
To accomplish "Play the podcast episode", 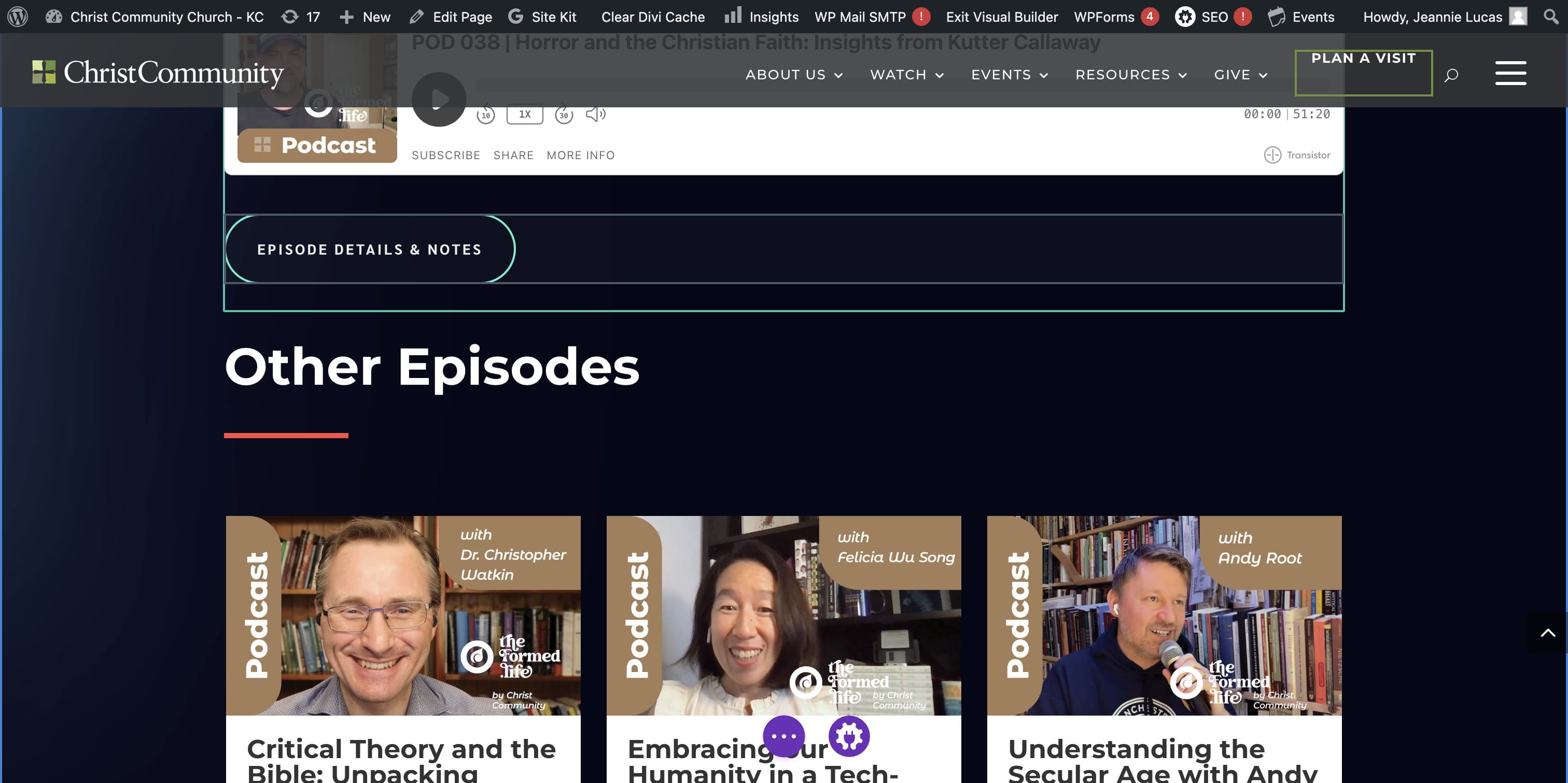I will tap(439, 99).
